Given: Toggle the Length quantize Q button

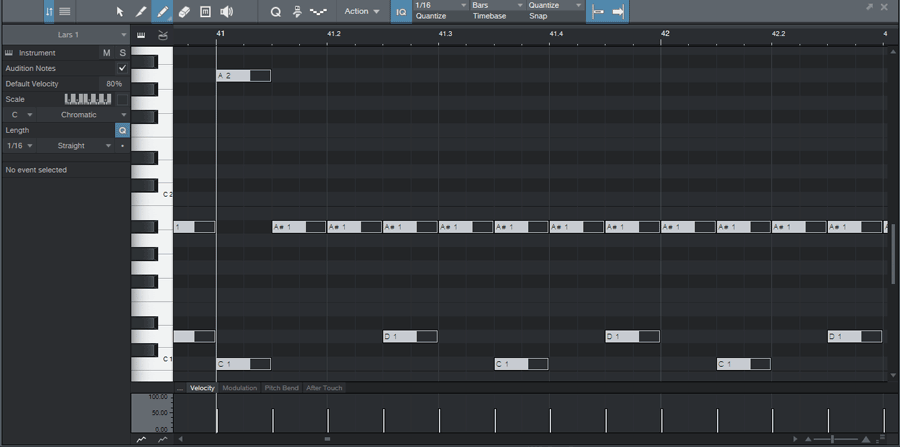Looking at the screenshot, I should tap(122, 130).
